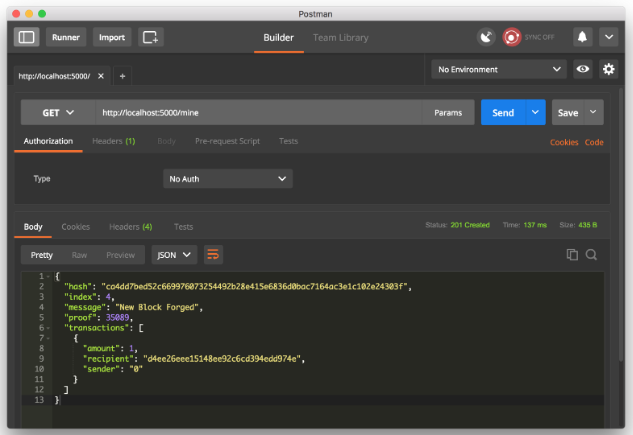The width and height of the screenshot is (633, 435).
Task: Open the No Auth type dropdown
Action: [x=228, y=179]
